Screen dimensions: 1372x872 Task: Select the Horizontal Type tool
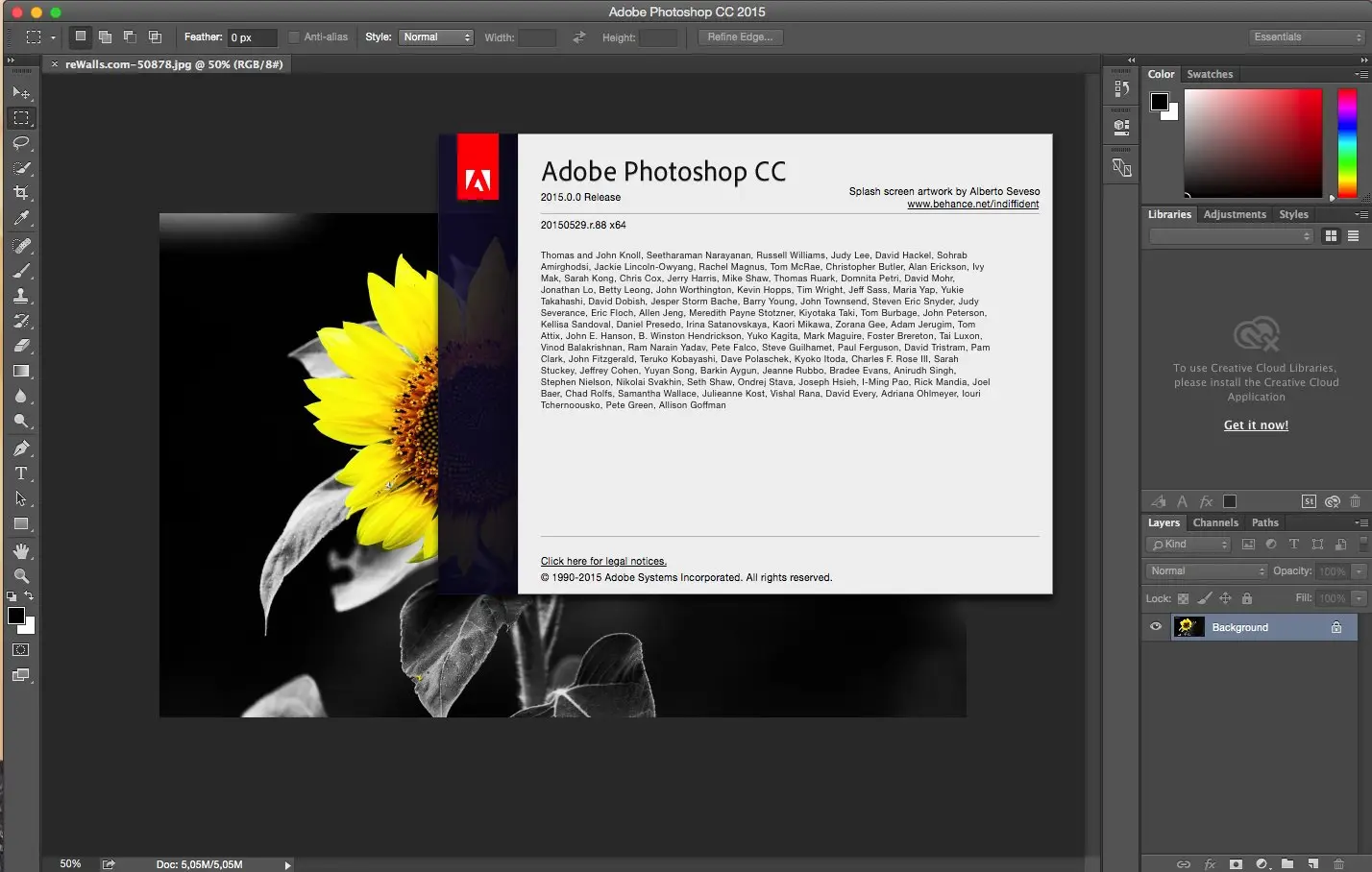(x=21, y=473)
